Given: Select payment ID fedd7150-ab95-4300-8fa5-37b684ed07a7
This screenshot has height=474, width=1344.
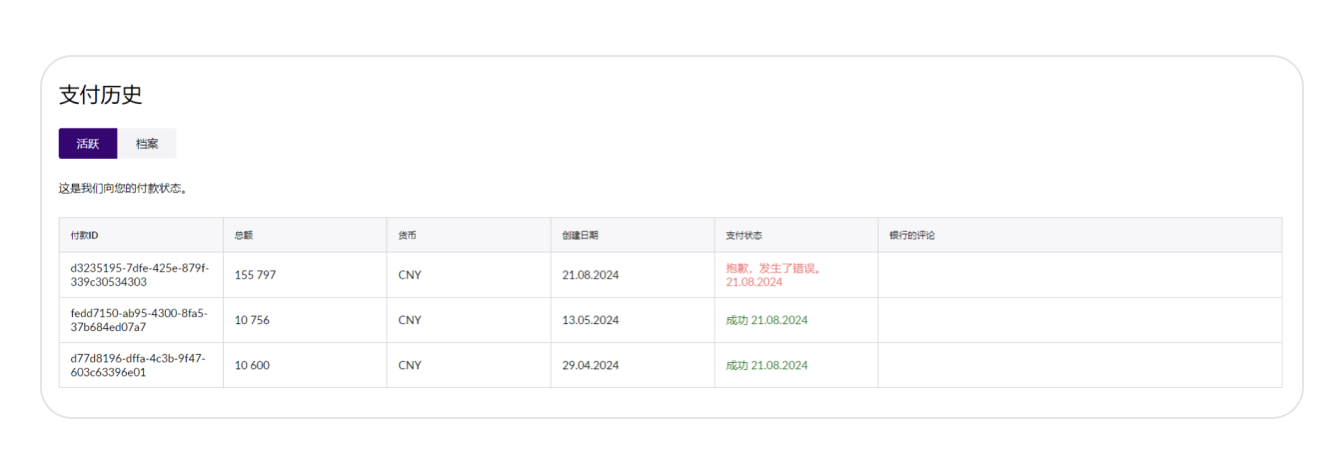Looking at the screenshot, I should [138, 320].
